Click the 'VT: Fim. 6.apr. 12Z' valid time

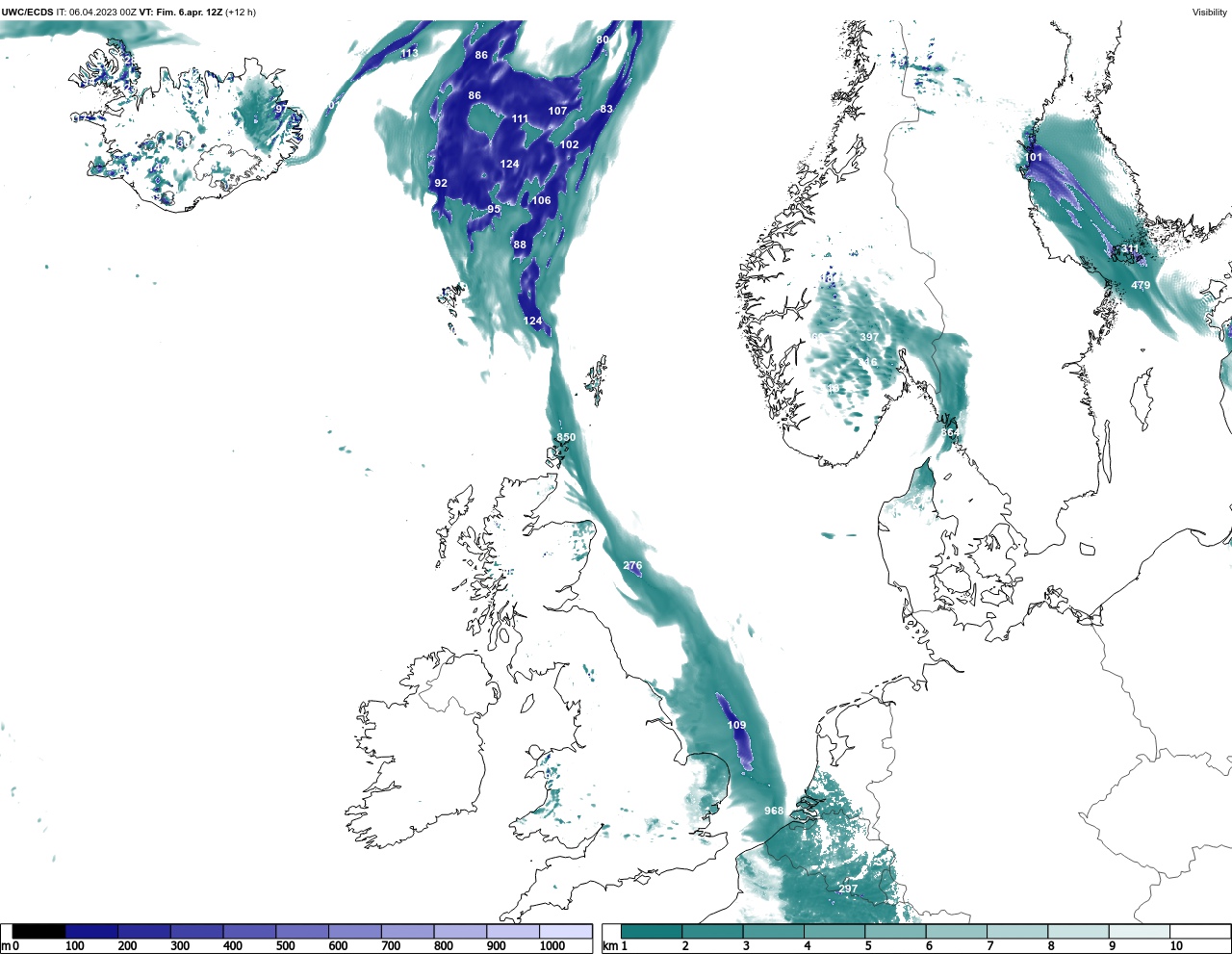click(x=181, y=13)
